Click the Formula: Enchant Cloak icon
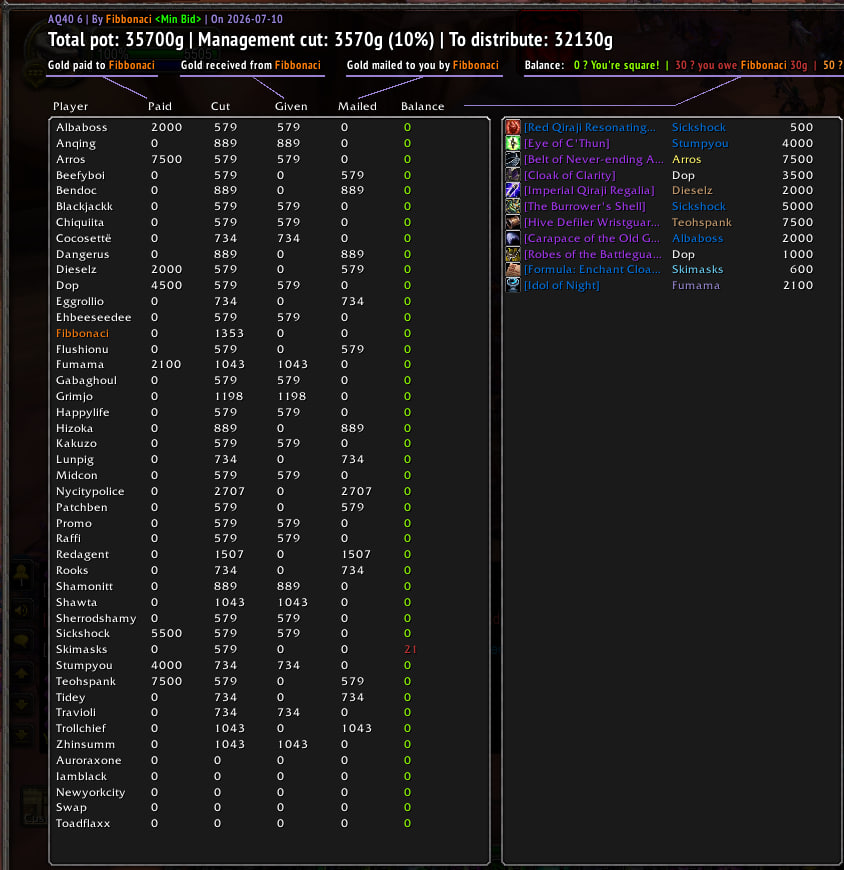Image resolution: width=844 pixels, height=870 pixels. [x=513, y=270]
